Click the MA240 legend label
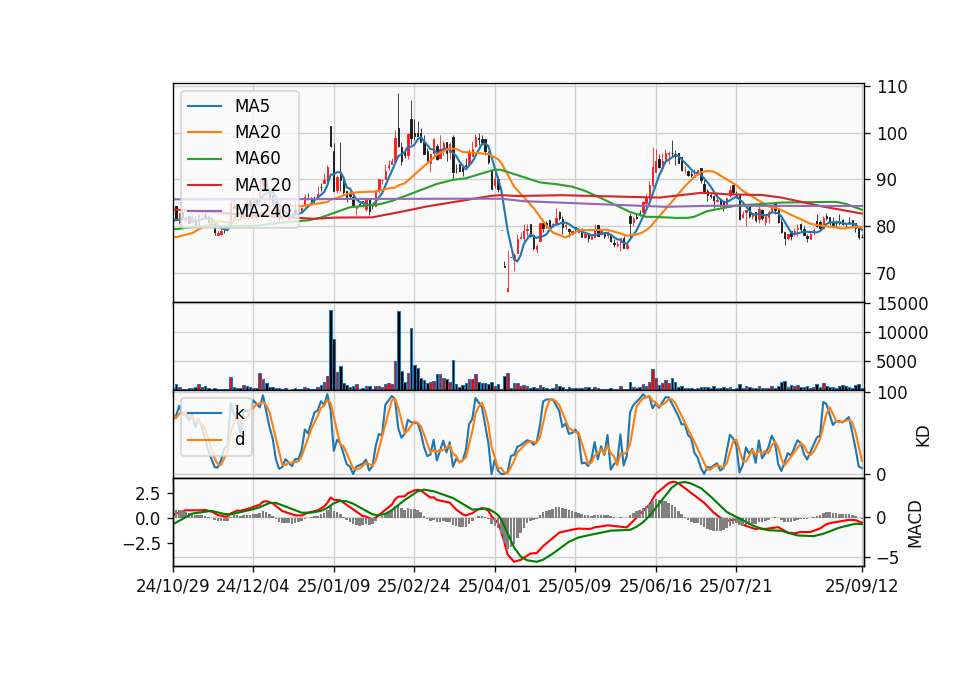 263,211
